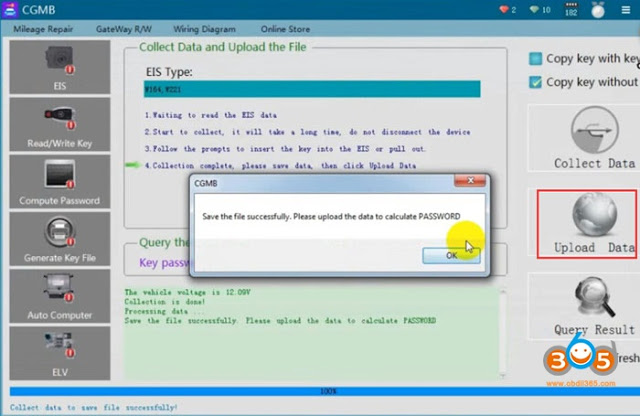Screen dimensions: 640x416
Task: Select Compute Password in sidebar
Action: pos(60,182)
